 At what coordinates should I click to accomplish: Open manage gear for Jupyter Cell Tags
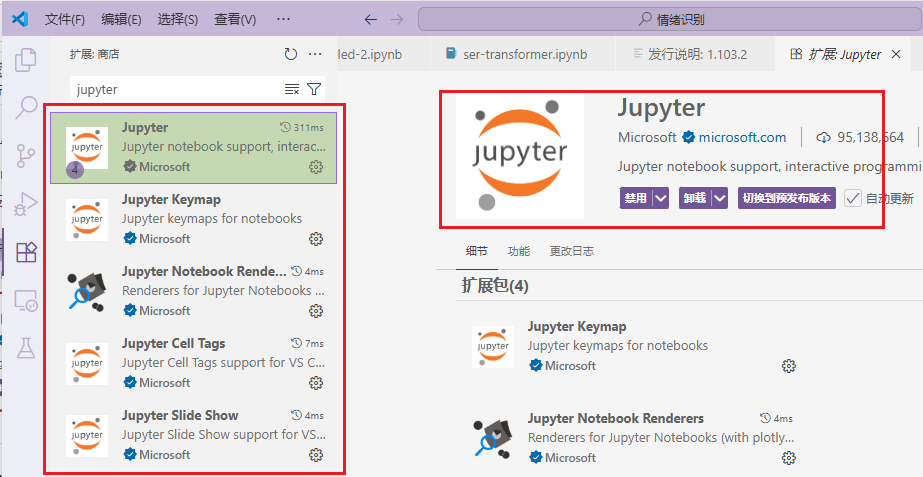tap(316, 383)
